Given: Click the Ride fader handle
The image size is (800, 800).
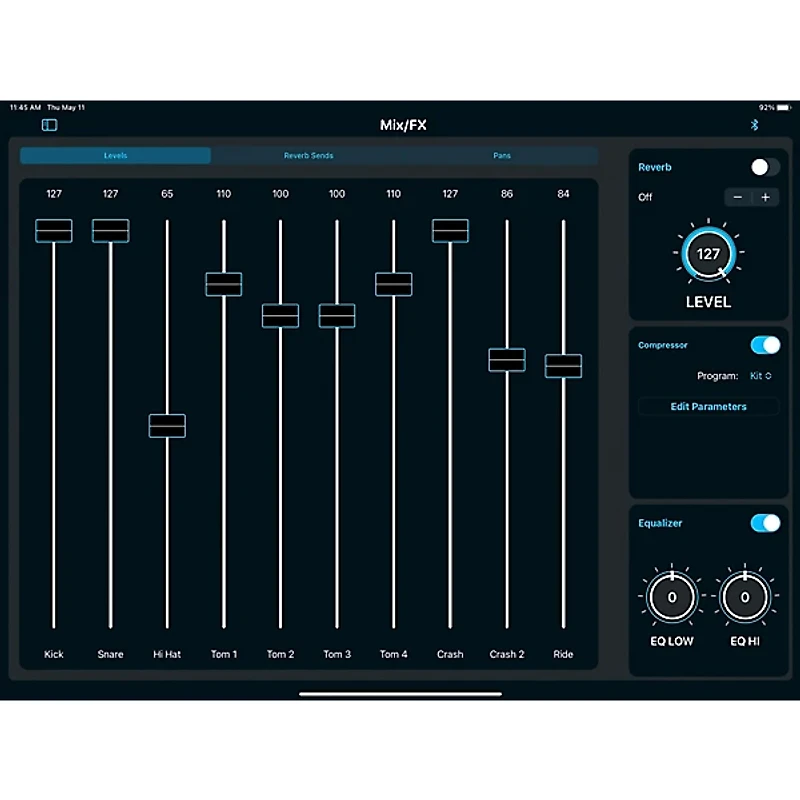Looking at the screenshot, I should pos(563,366).
